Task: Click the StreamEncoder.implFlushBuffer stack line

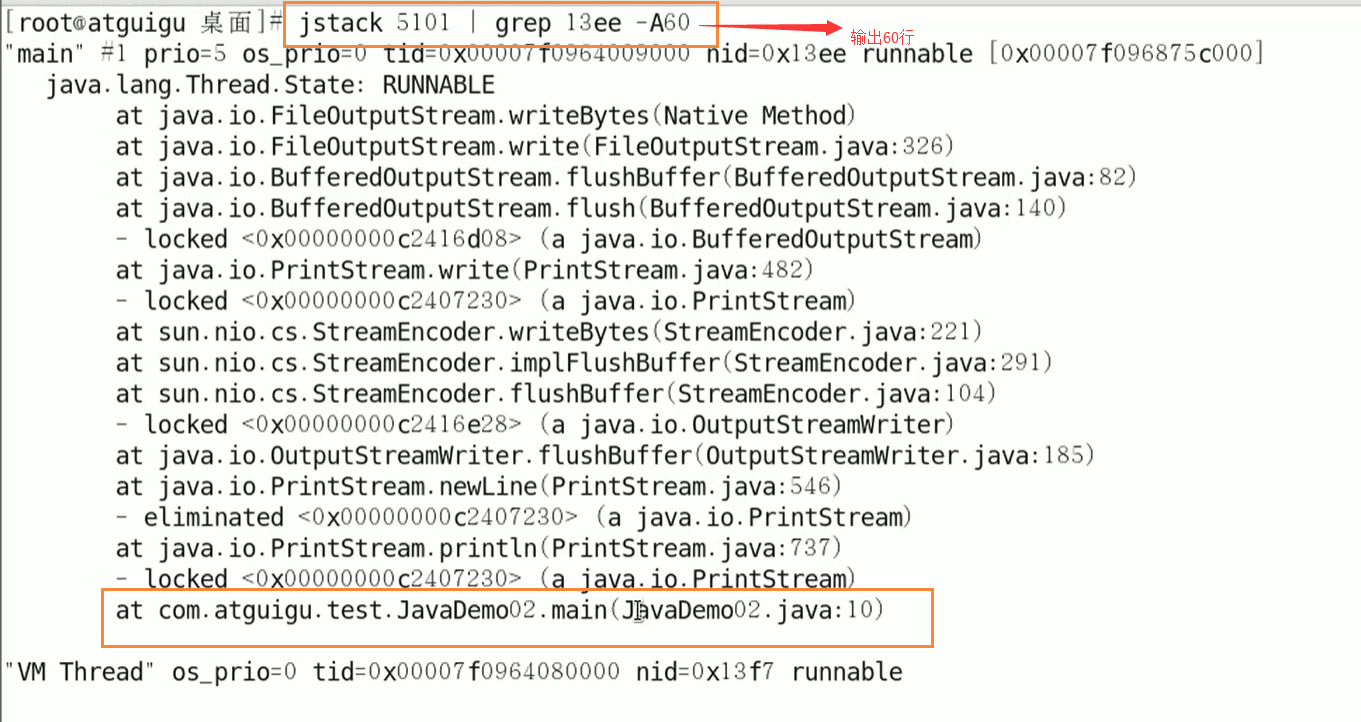Action: tap(584, 363)
